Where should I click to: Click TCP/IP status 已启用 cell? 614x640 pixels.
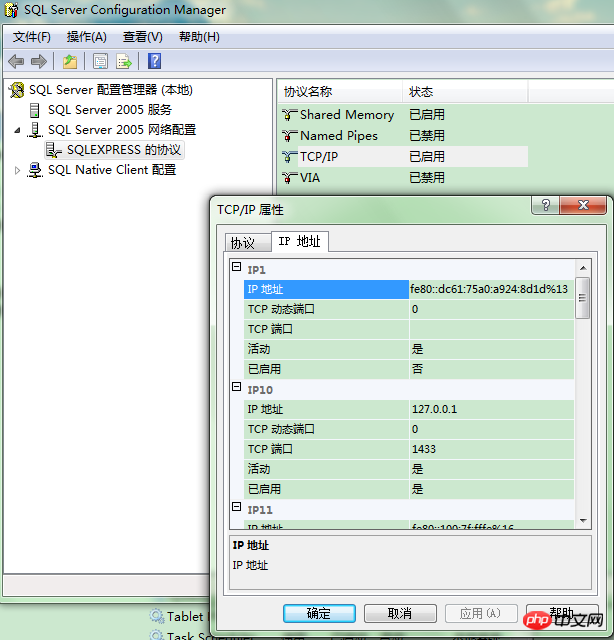pyautogui.click(x=427, y=157)
